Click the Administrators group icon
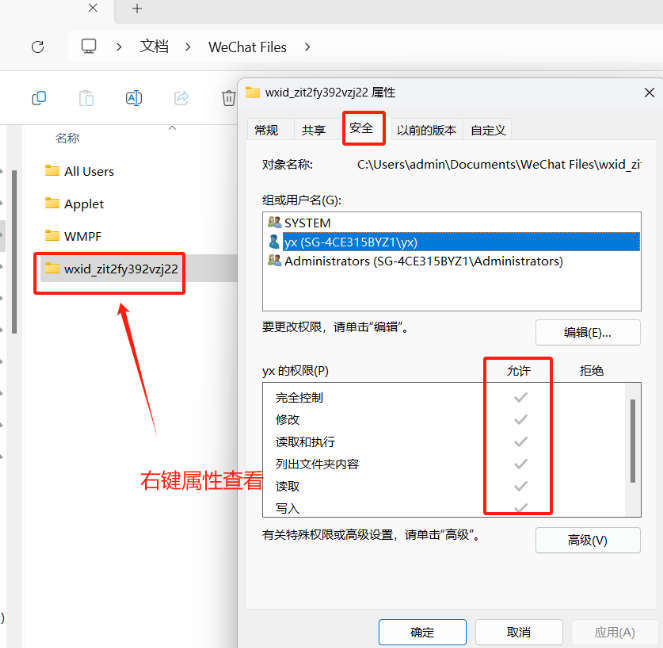This screenshot has height=648, width=663. coord(274,260)
